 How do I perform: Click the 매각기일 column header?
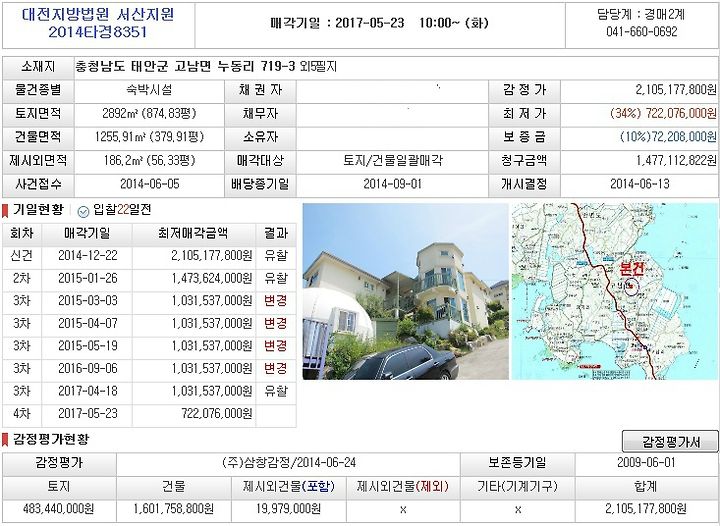tap(87, 233)
